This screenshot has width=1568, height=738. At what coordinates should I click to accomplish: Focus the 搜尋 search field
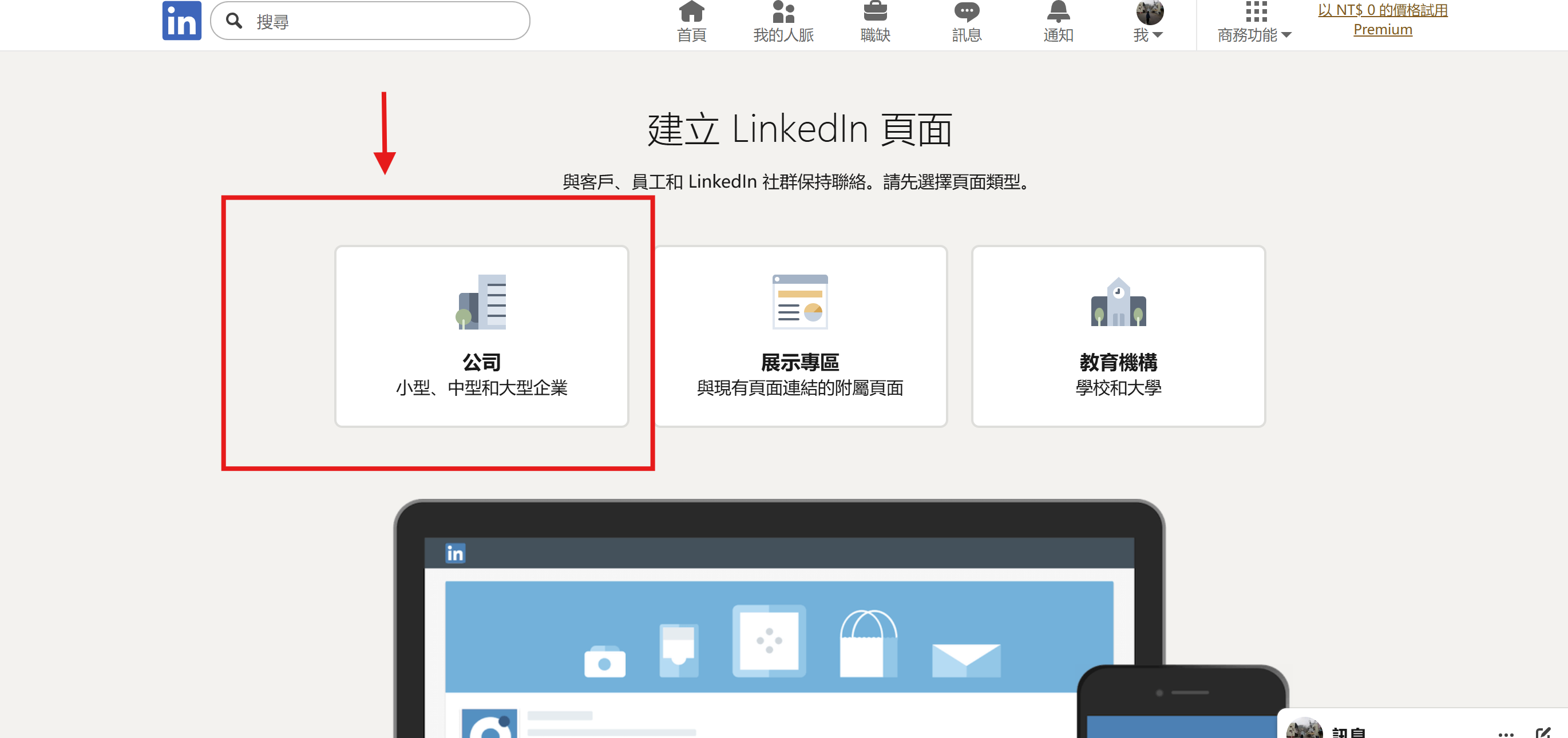370,21
